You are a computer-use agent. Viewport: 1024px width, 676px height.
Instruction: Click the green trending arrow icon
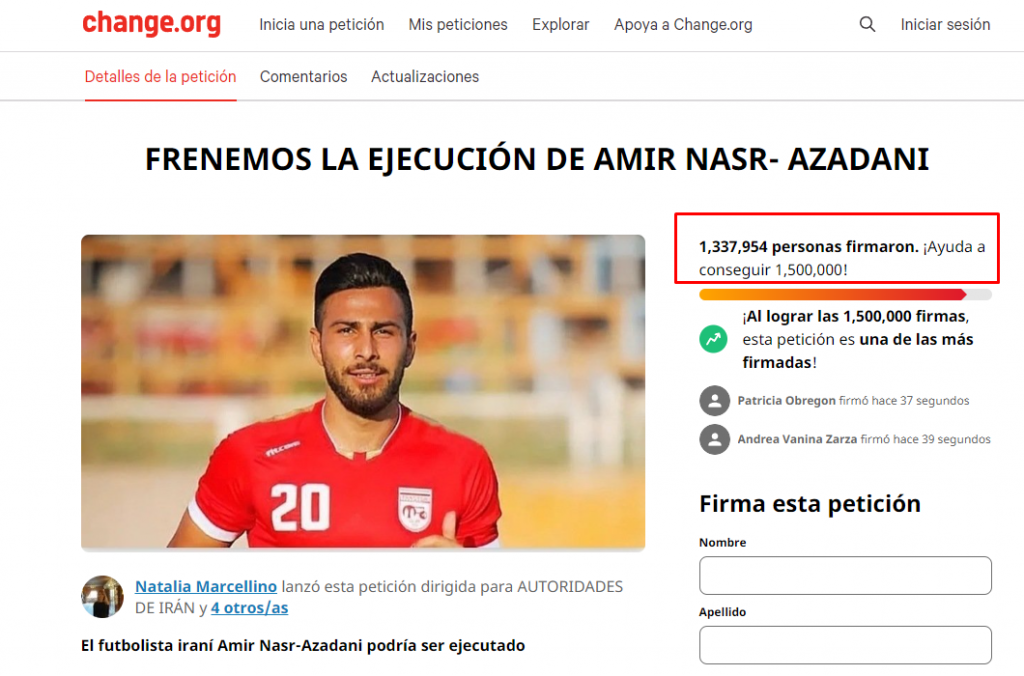pyautogui.click(x=713, y=339)
